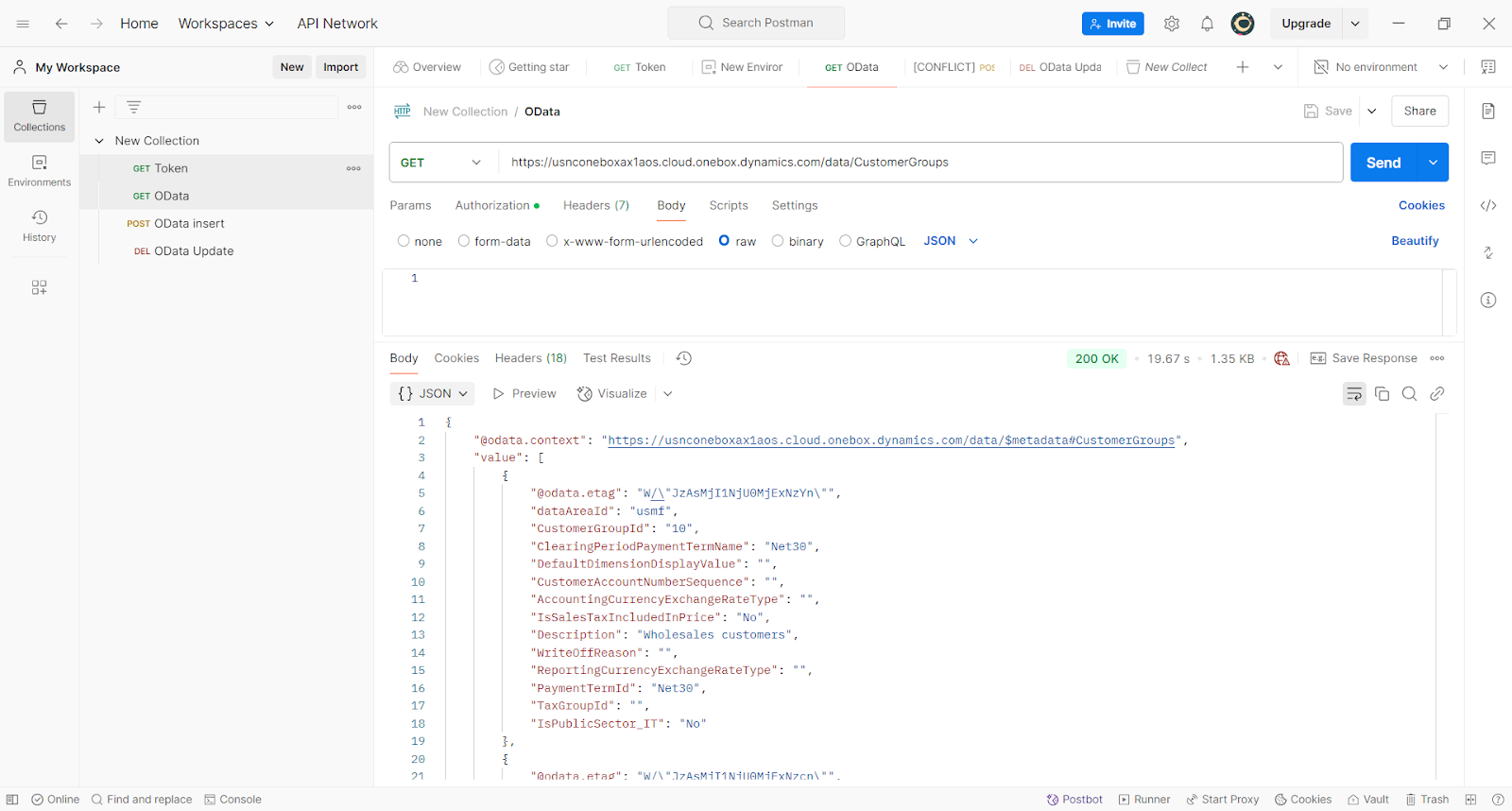Toggle wrap lines in response

1354,394
